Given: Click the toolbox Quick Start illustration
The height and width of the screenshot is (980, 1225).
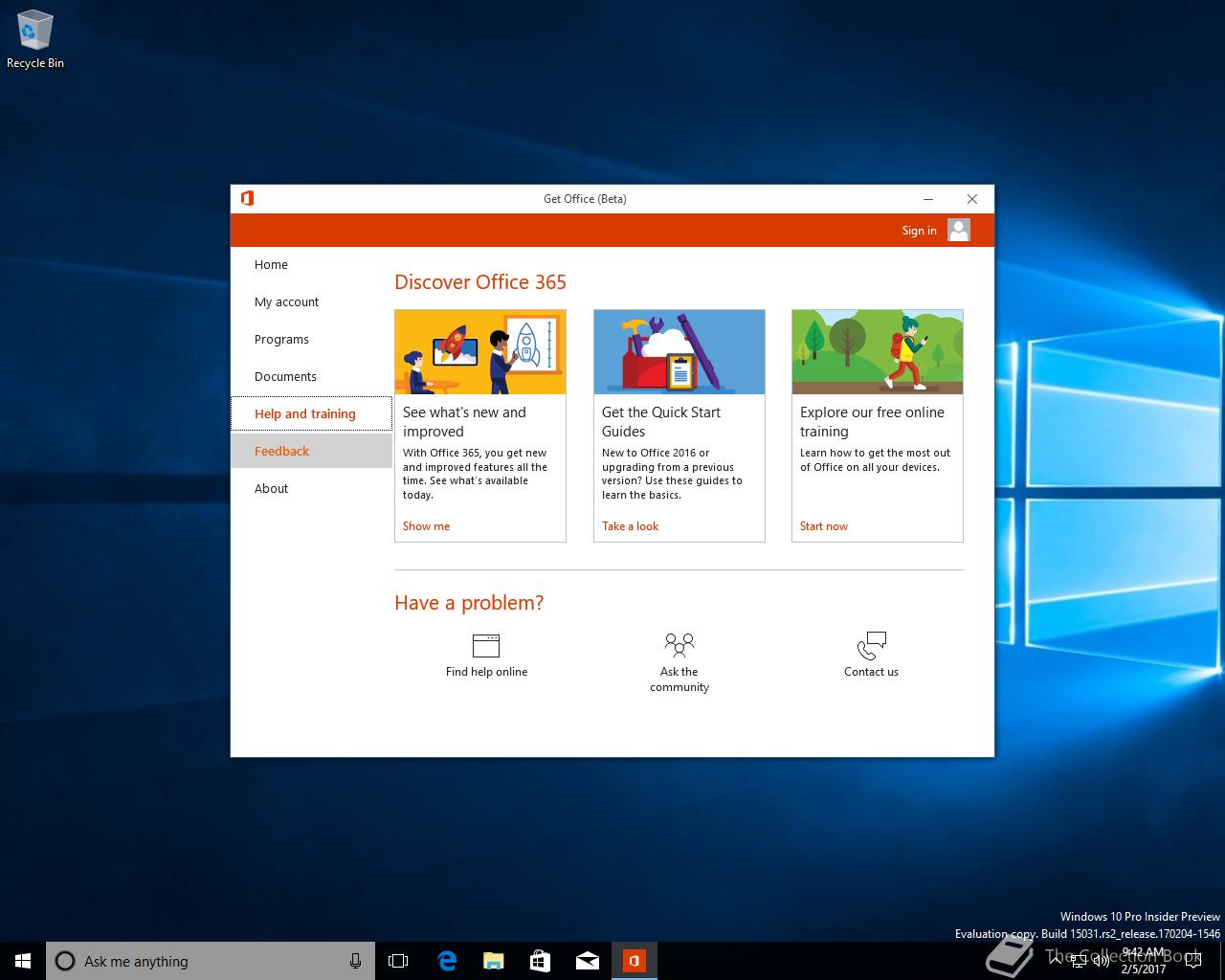Looking at the screenshot, I should (x=679, y=352).
